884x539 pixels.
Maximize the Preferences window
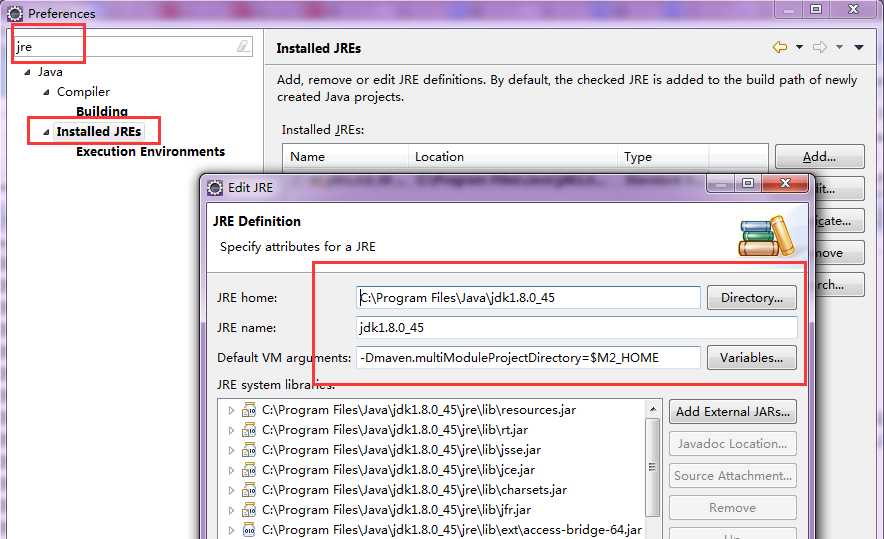coord(816,9)
